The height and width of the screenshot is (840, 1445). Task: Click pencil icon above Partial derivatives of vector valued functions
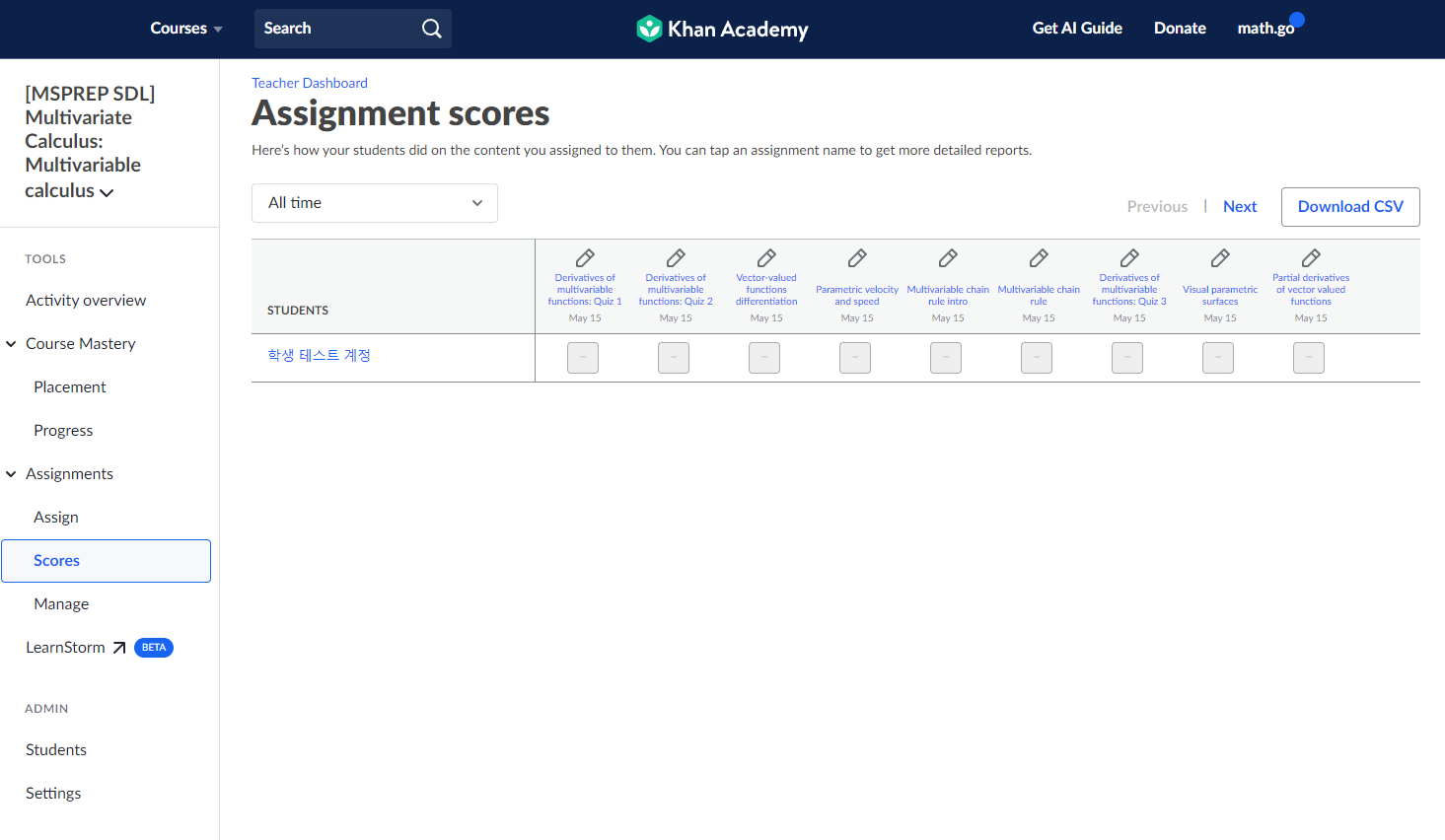coord(1311,258)
